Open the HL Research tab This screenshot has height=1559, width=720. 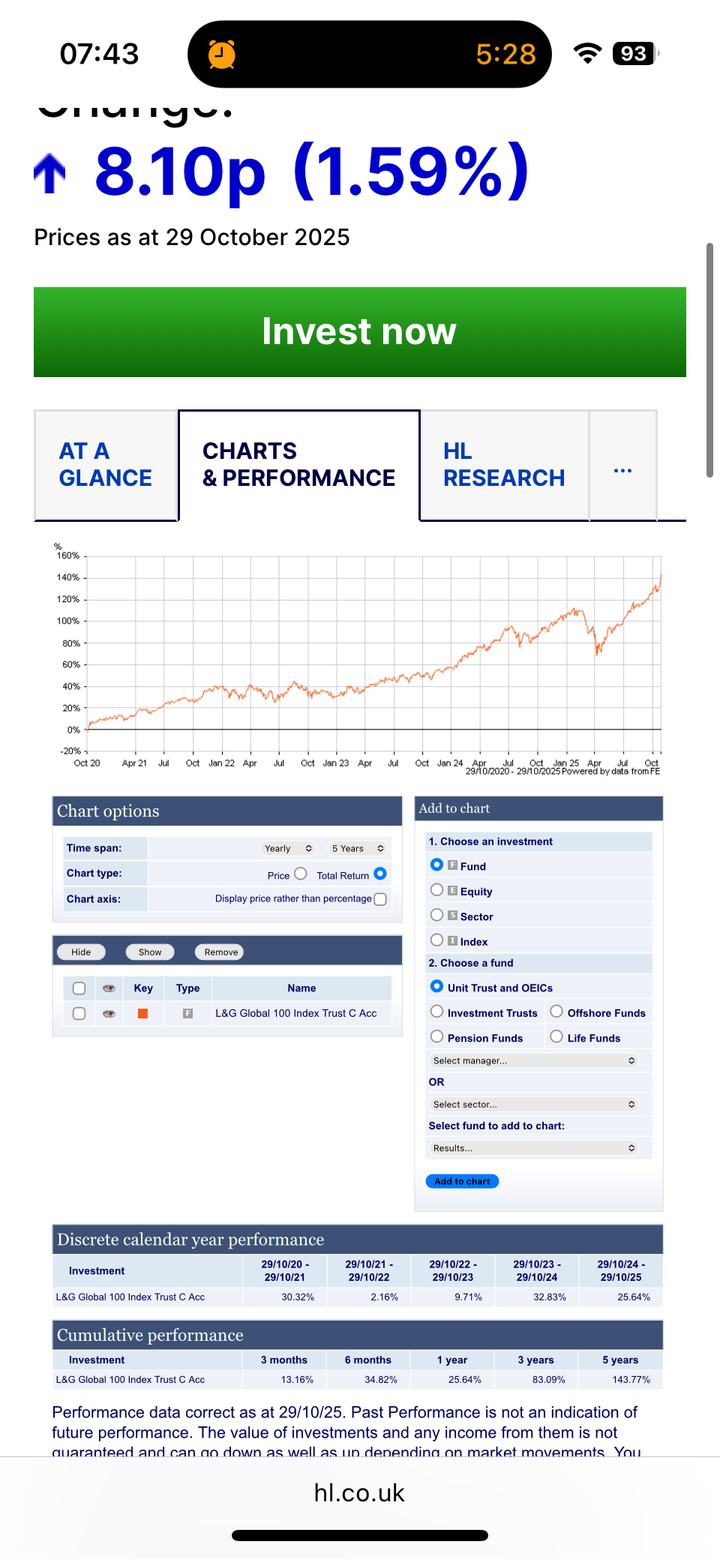click(504, 465)
